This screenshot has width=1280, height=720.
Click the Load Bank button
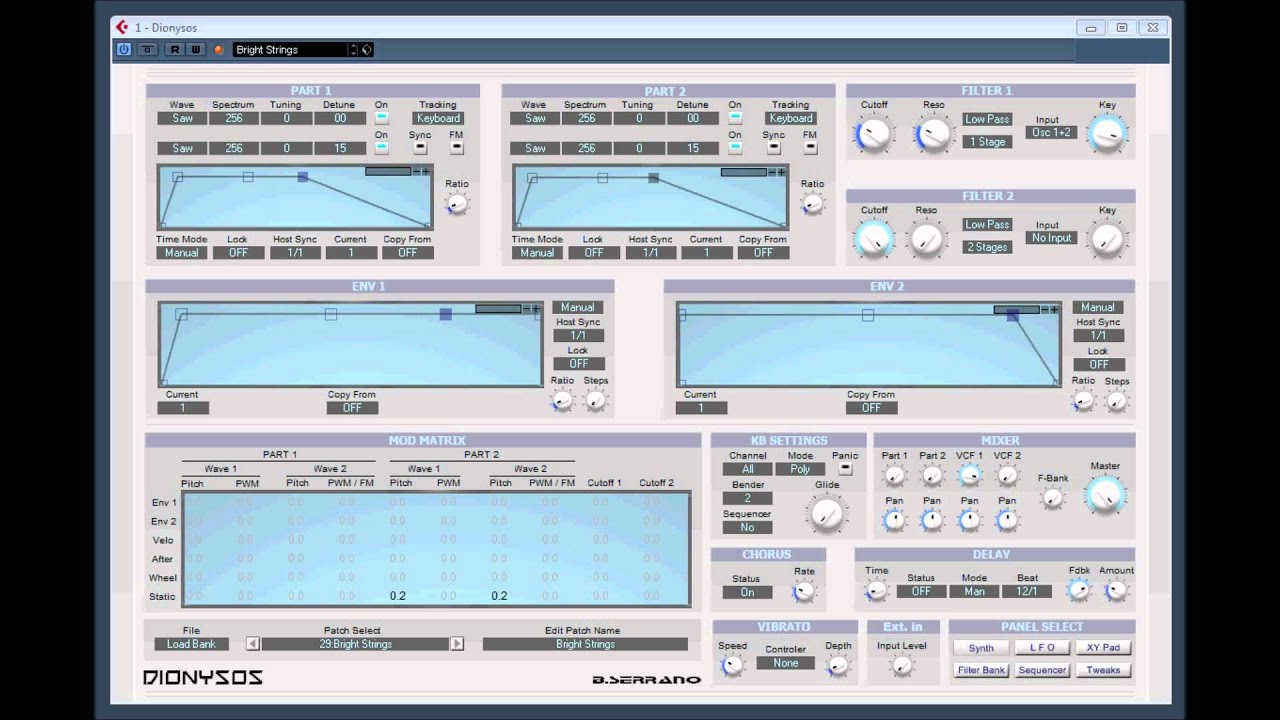(x=191, y=644)
